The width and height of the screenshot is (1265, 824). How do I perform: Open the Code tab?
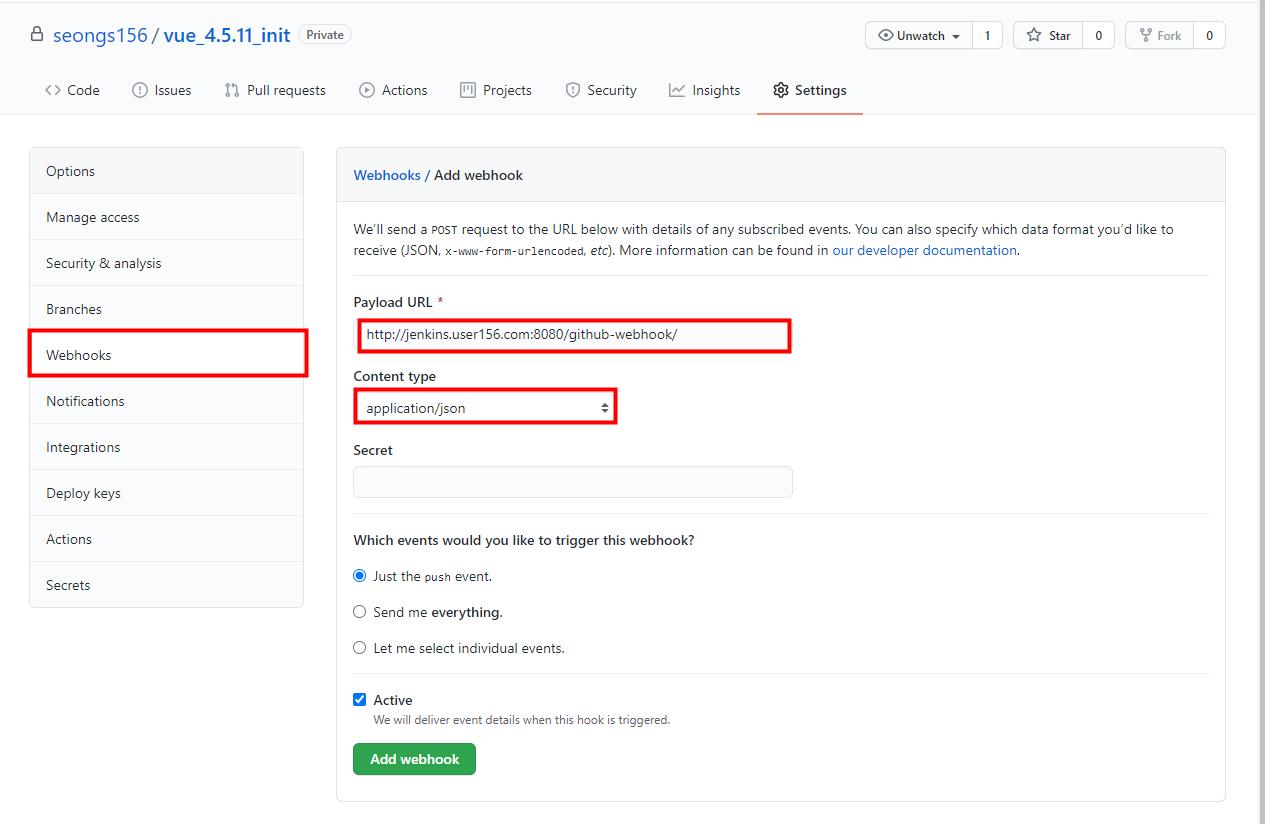point(72,90)
